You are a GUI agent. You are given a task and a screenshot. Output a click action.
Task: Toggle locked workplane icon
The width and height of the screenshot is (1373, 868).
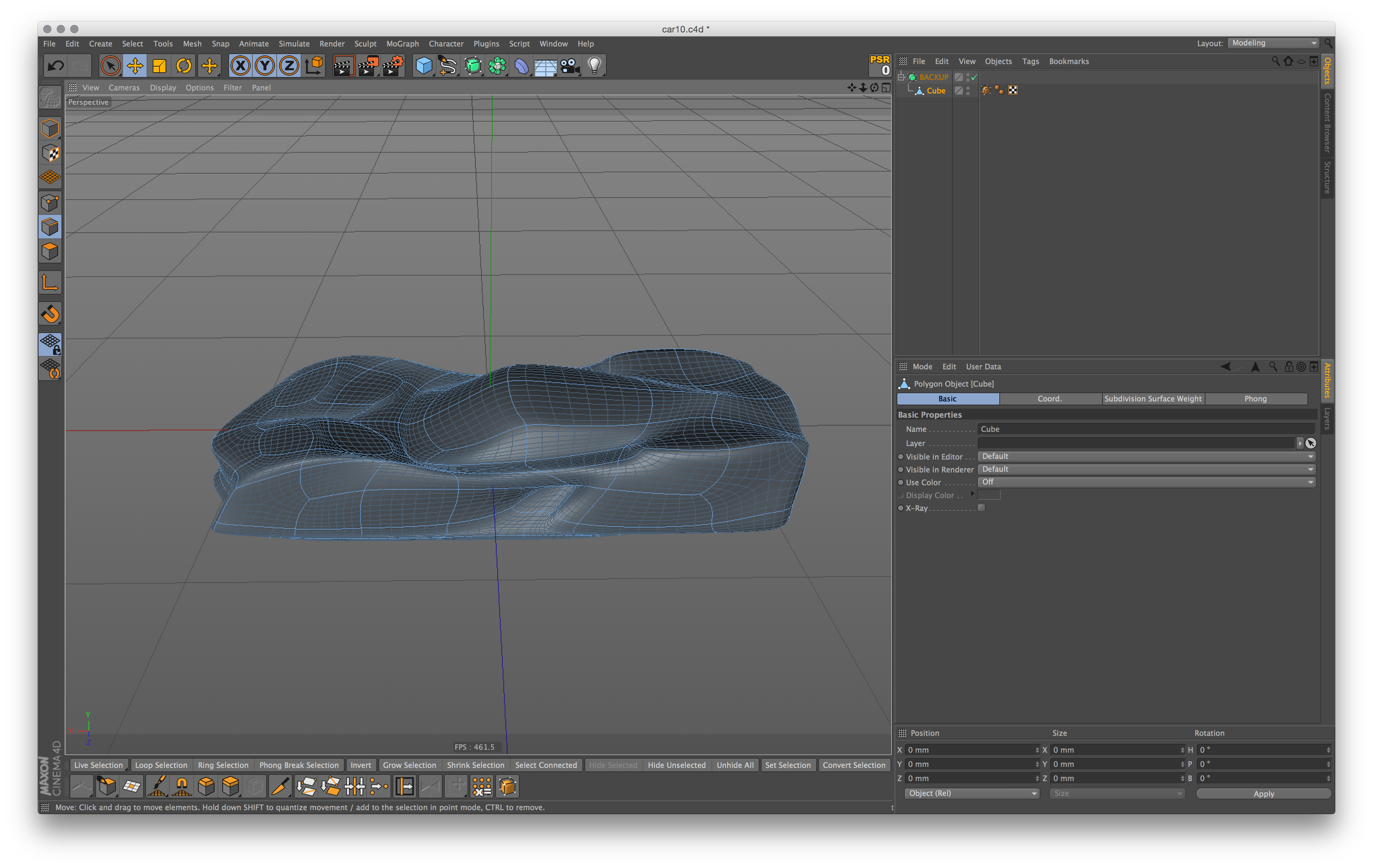click(x=50, y=344)
